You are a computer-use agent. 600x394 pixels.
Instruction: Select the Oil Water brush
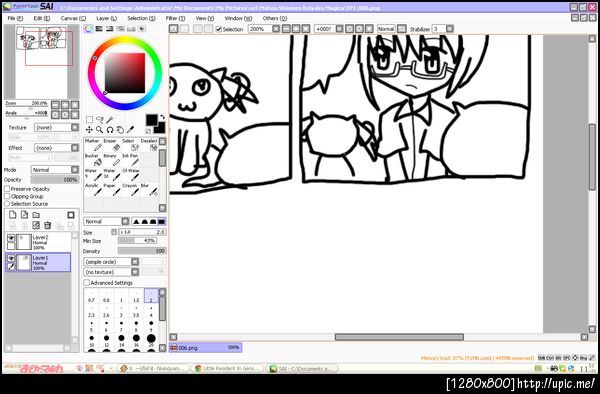(130, 175)
